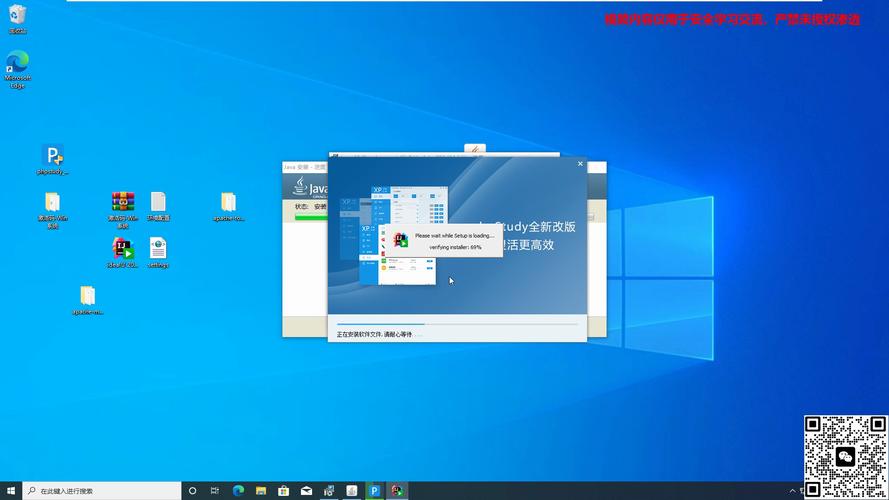
Task: Select the blank text file desktop icon
Action: click(158, 206)
